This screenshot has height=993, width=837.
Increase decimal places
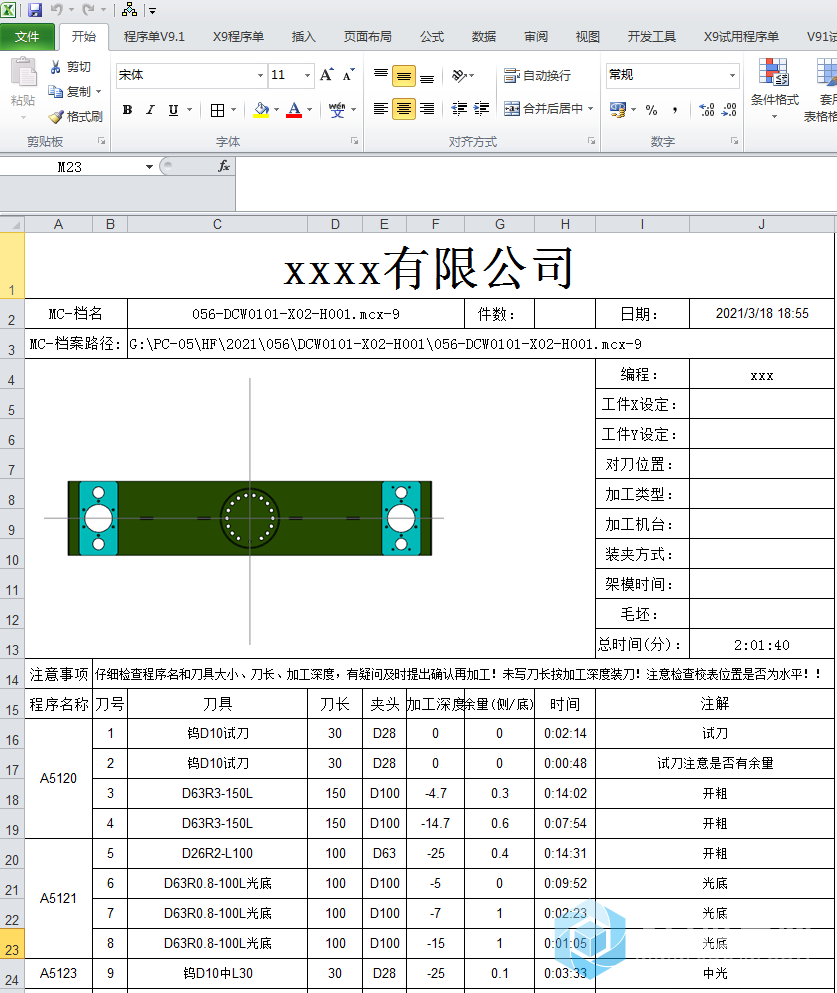[x=707, y=110]
